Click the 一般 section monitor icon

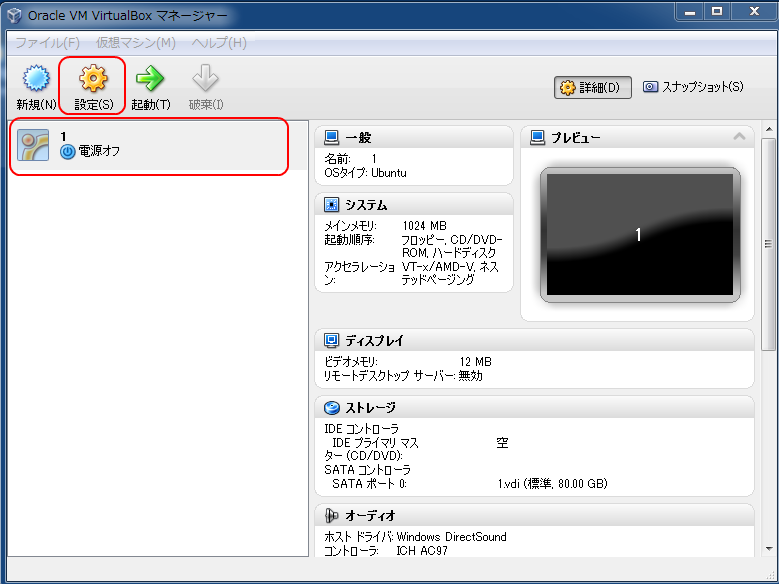click(x=331, y=137)
